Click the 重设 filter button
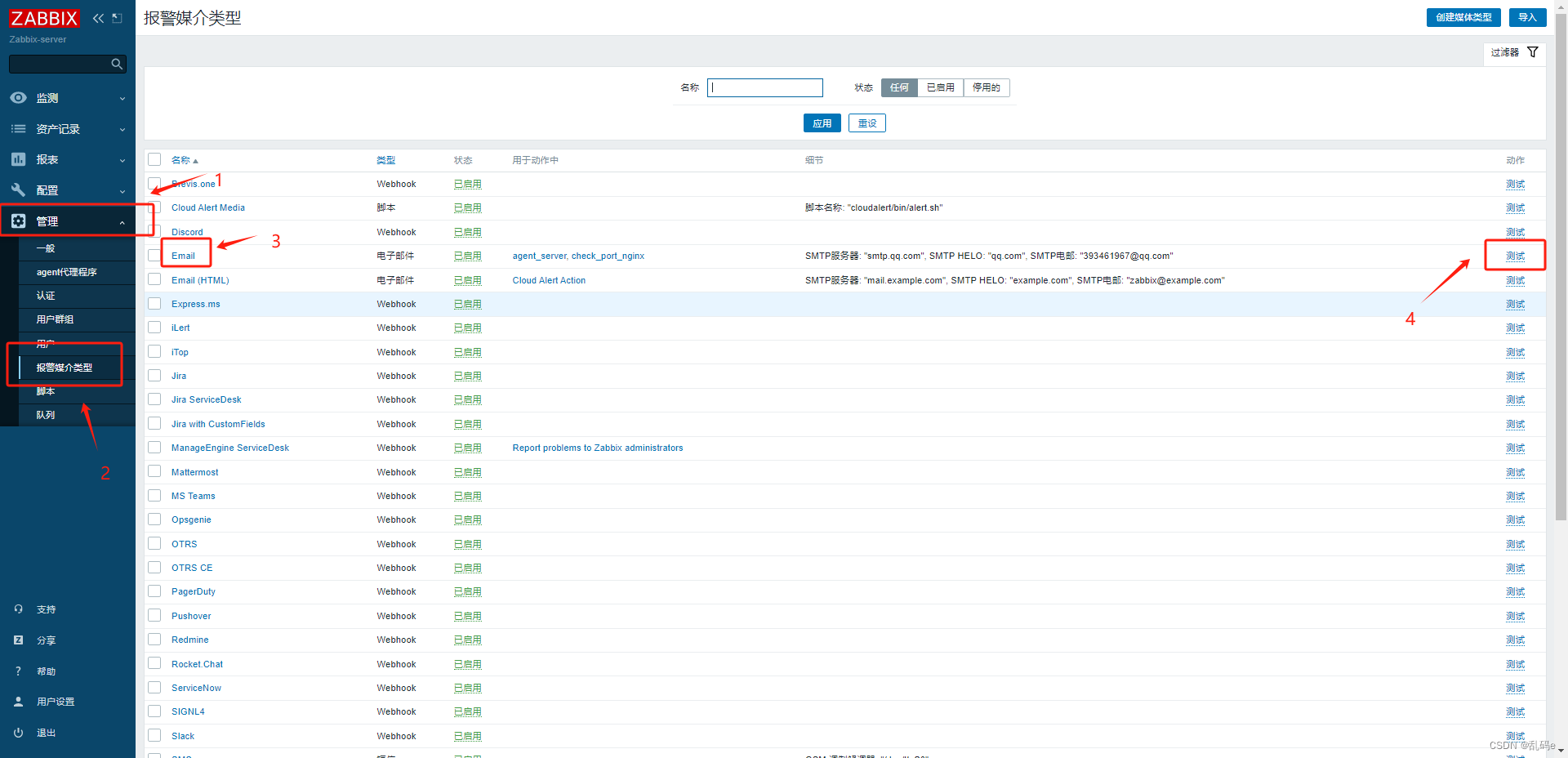Viewport: 1568px width, 758px height. [867, 123]
